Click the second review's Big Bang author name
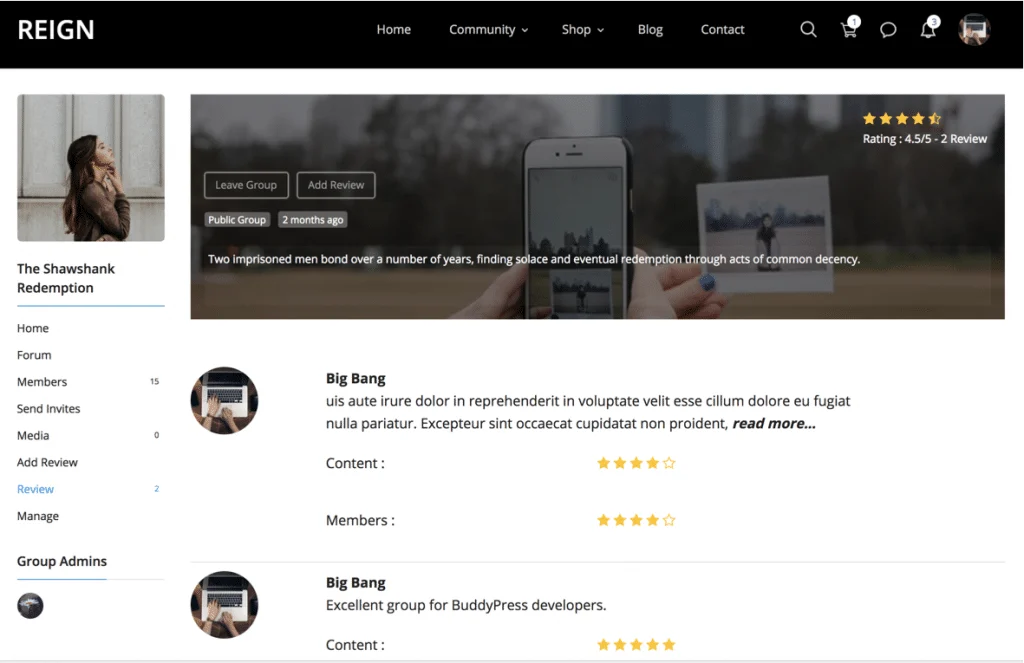Screen dimensions: 1024x663 [355, 583]
